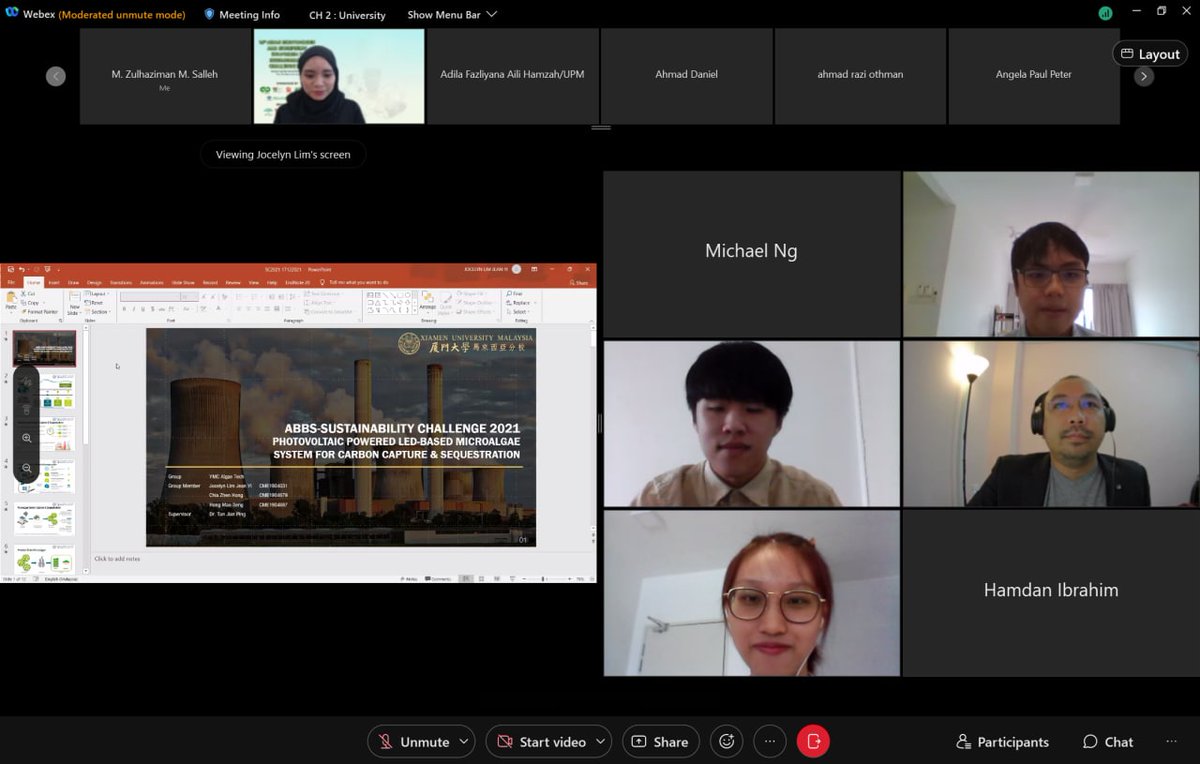The height and width of the screenshot is (764, 1200).
Task: Click Arrange in PowerPoint Drawing group
Action: point(427,300)
